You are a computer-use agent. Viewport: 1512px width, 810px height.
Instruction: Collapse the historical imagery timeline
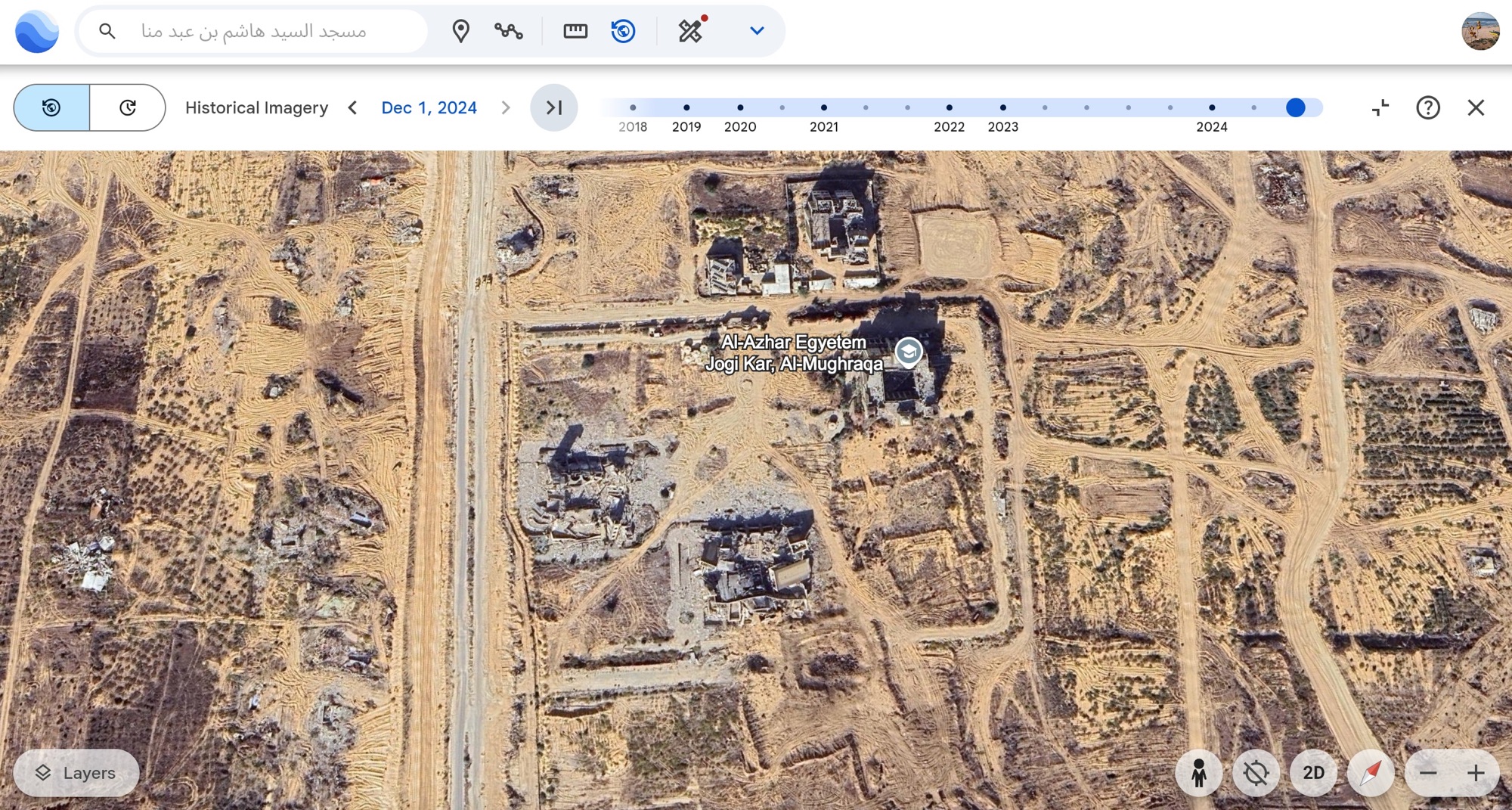click(x=1380, y=107)
